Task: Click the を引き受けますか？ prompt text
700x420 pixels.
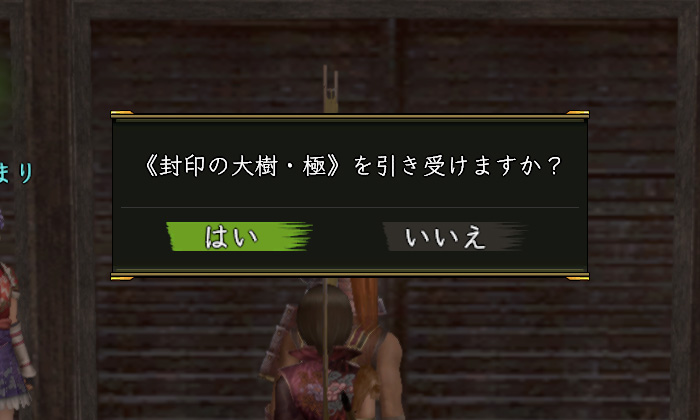Action: (457, 166)
